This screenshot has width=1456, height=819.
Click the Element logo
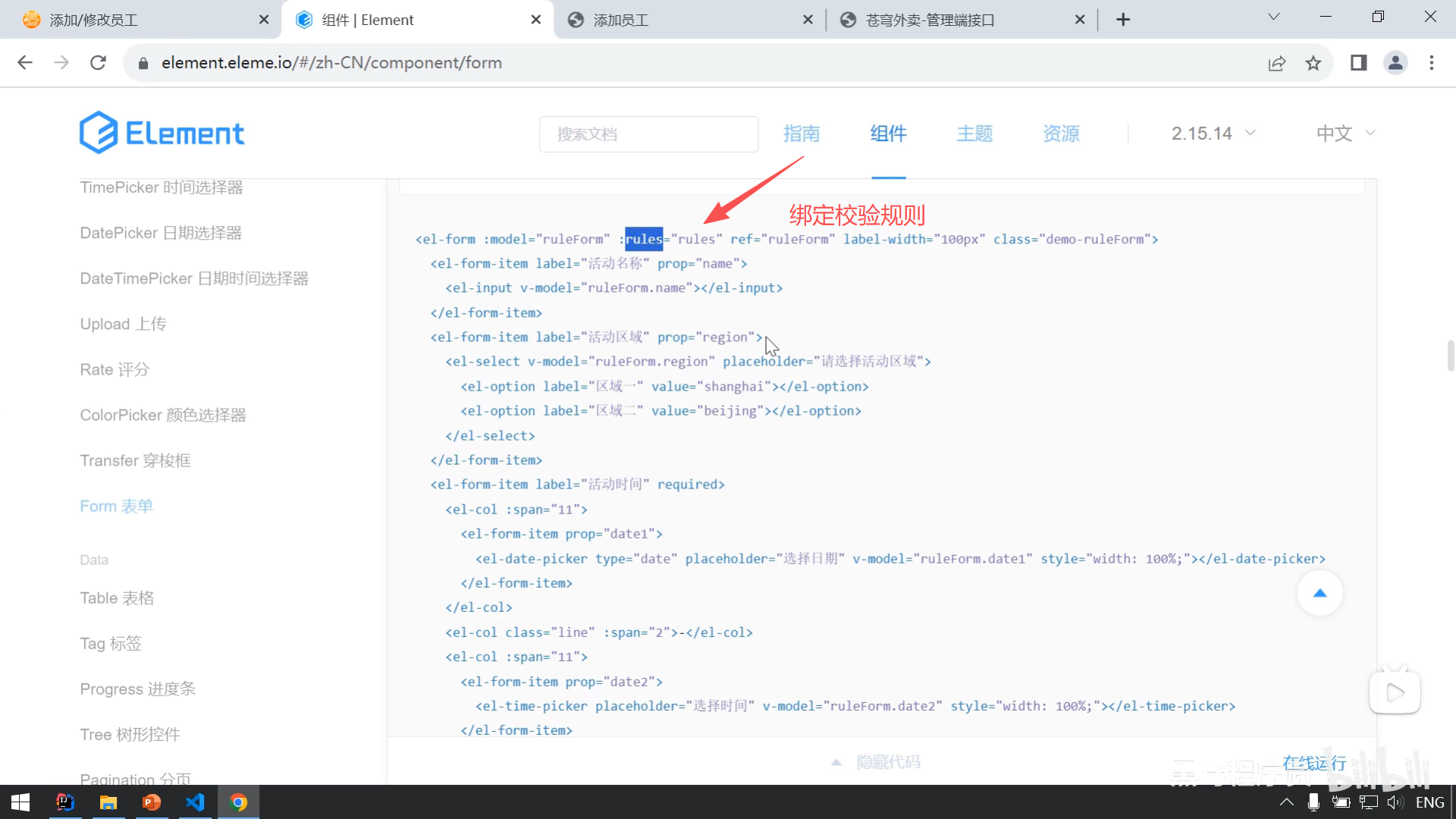tap(162, 133)
